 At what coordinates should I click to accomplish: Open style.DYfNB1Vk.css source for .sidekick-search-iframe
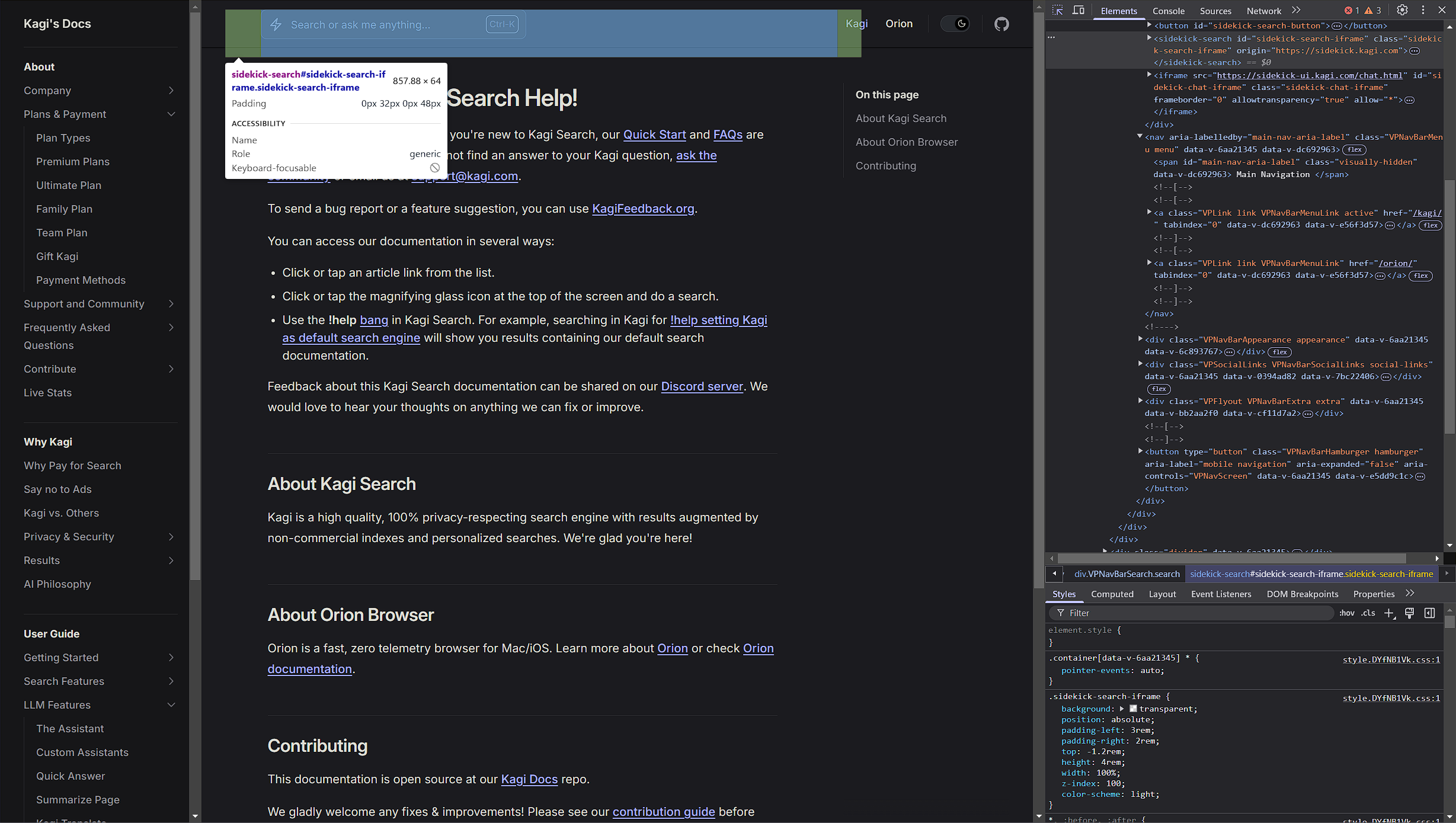click(x=1391, y=698)
